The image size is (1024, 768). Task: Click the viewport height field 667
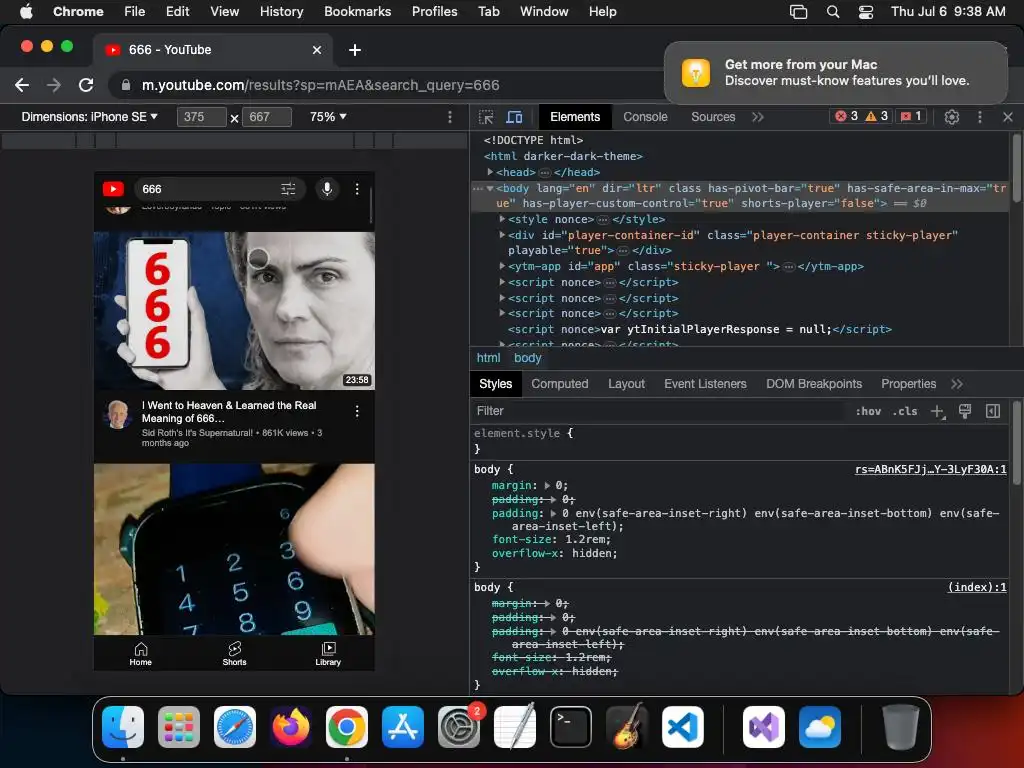pyautogui.click(x=266, y=117)
